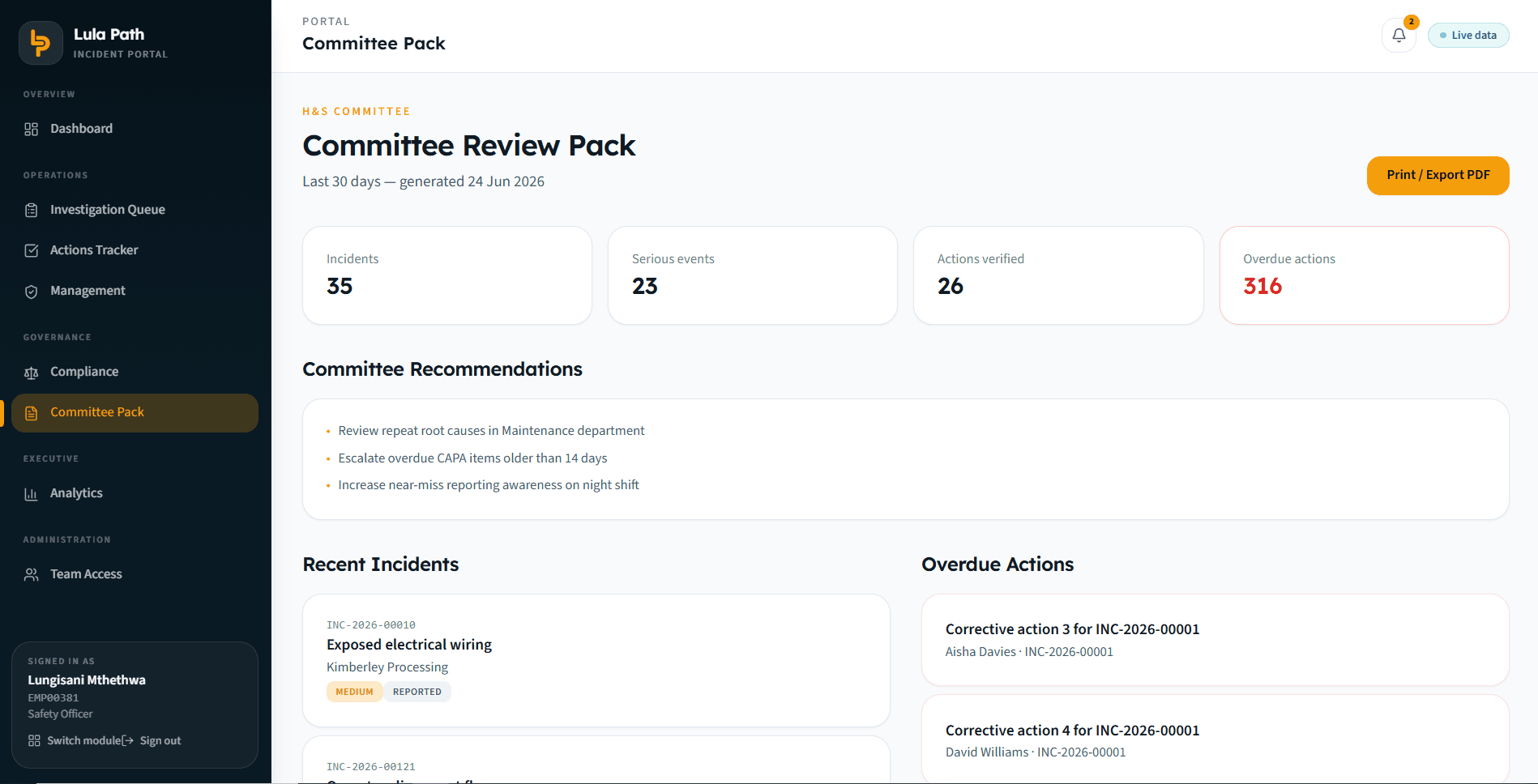Click the Investigation Queue clipboard icon
Image resolution: width=1538 pixels, height=784 pixels.
[x=32, y=210]
